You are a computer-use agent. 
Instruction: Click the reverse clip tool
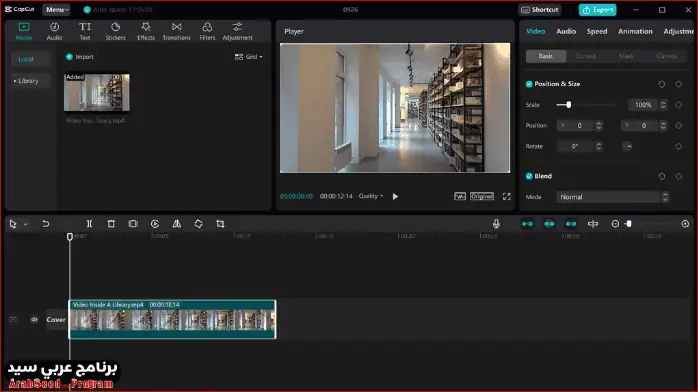tap(155, 224)
